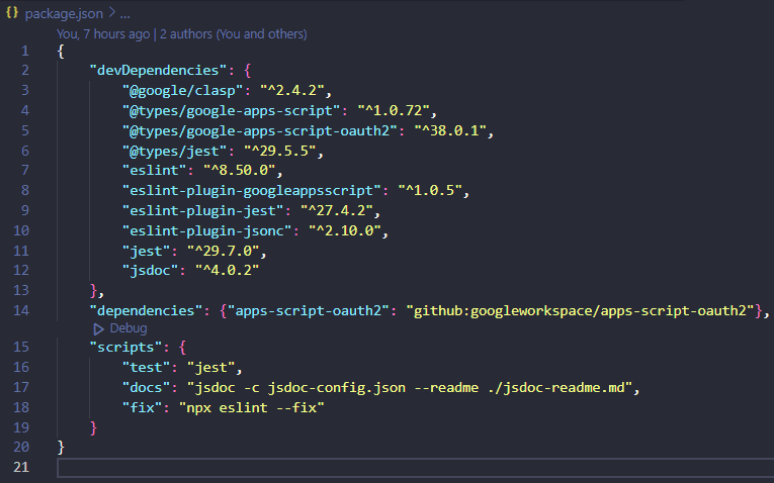Viewport: 774px width, 483px height.
Task: Click the "^38.0.1" version value
Action: click(x=450, y=131)
